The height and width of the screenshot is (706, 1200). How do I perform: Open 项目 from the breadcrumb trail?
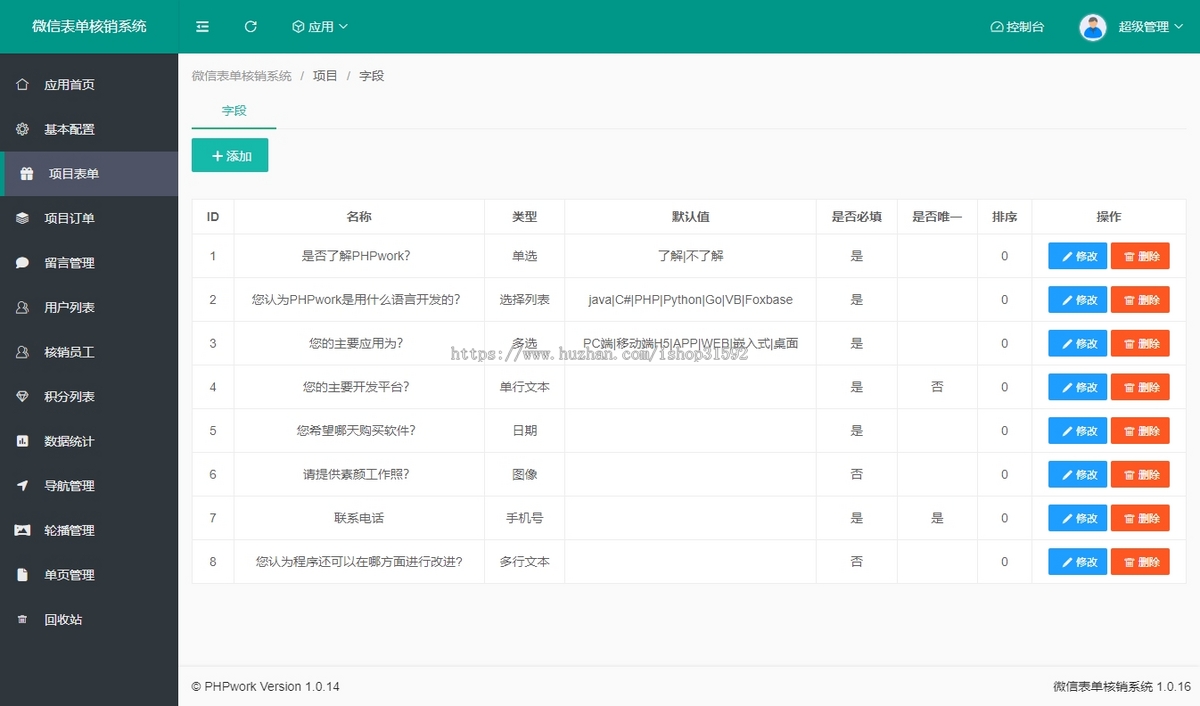click(325, 75)
